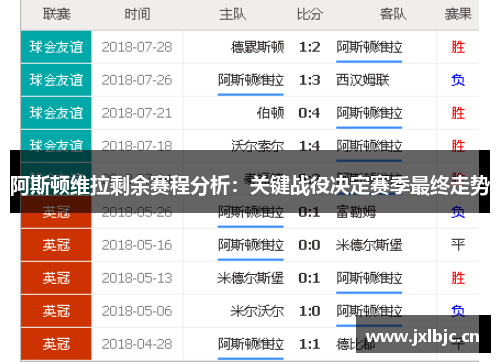This screenshot has height=362, width=500.
Task: Open home team 阿斯顿维拉 in the 2018-05-16 row
Action: click(x=251, y=245)
